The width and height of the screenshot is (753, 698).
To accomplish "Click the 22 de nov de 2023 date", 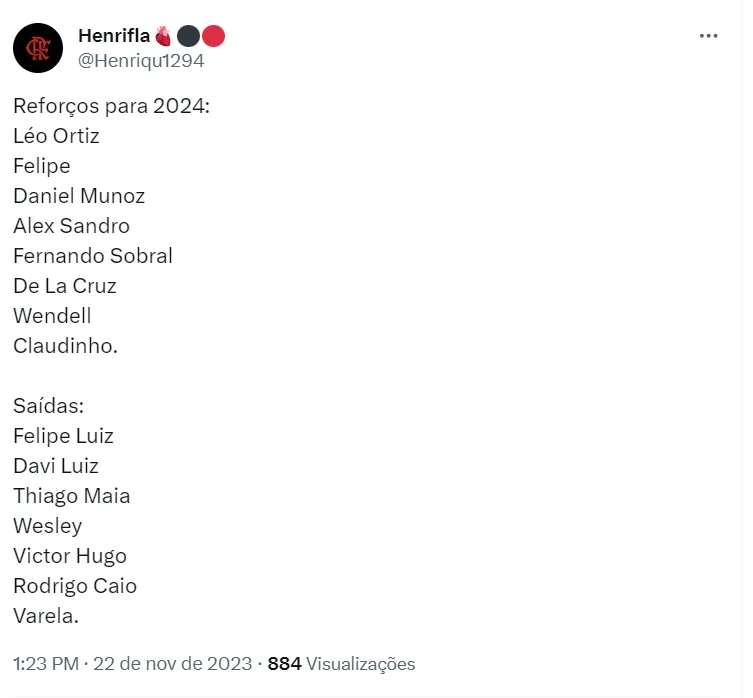I will [x=171, y=664].
